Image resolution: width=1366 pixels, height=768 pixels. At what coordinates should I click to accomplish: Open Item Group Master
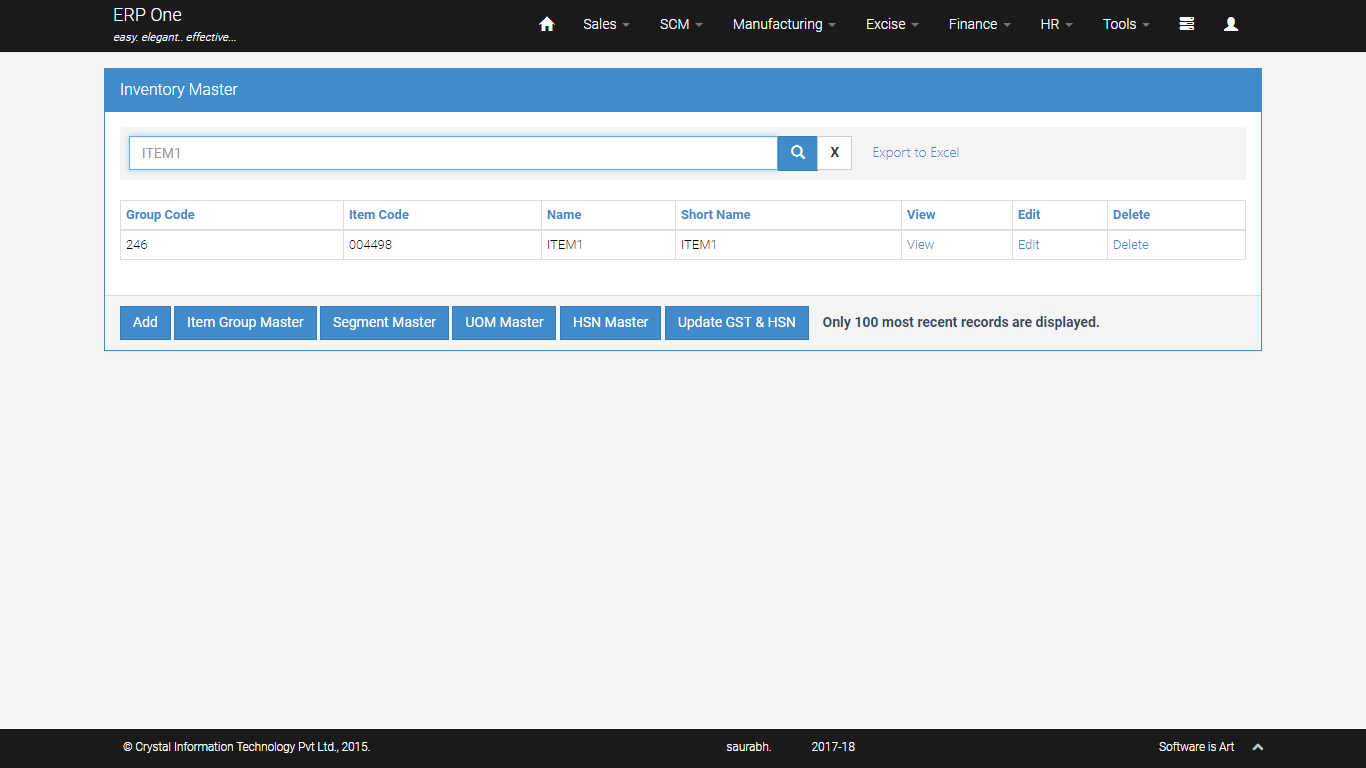(x=245, y=322)
